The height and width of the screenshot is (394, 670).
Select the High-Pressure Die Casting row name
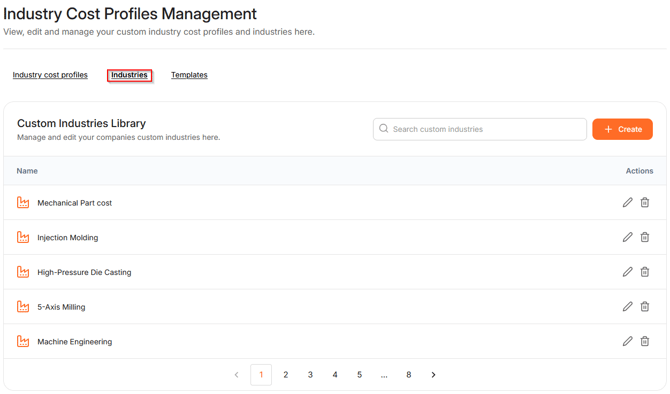point(84,272)
